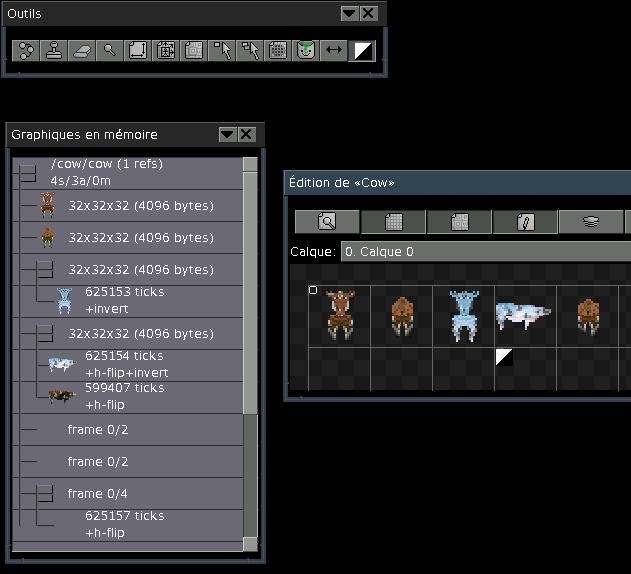Select the eraser tool in Outils
Screen dimensions: 631x574
[x=82, y=51]
